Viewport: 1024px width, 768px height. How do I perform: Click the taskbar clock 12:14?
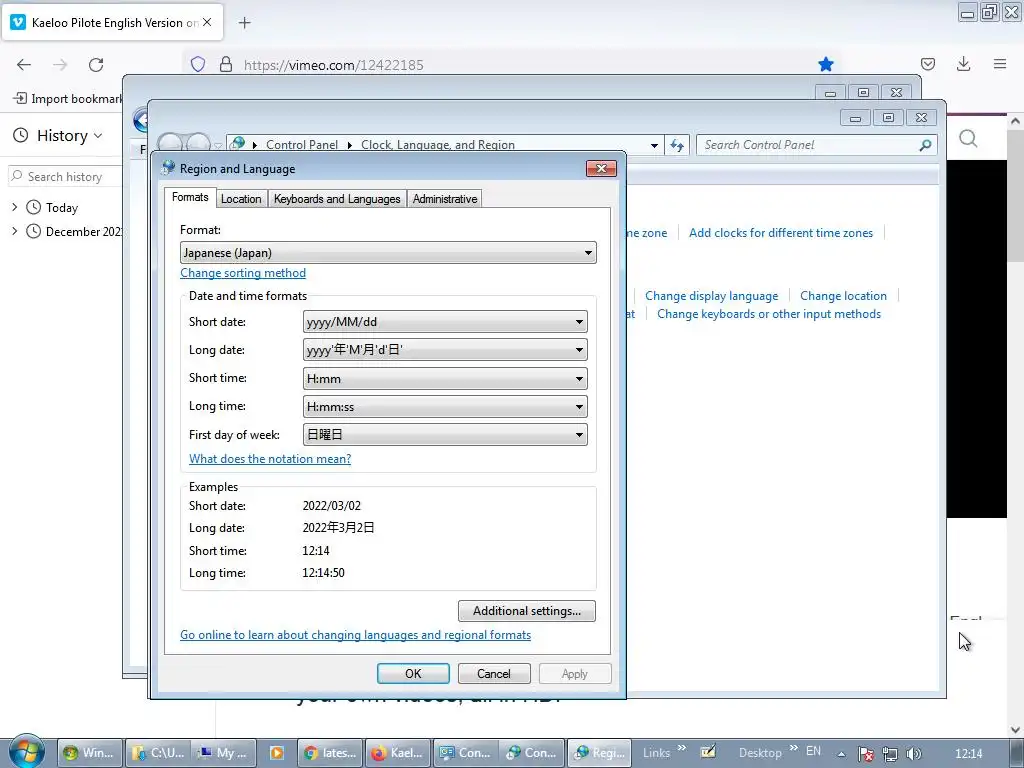968,753
